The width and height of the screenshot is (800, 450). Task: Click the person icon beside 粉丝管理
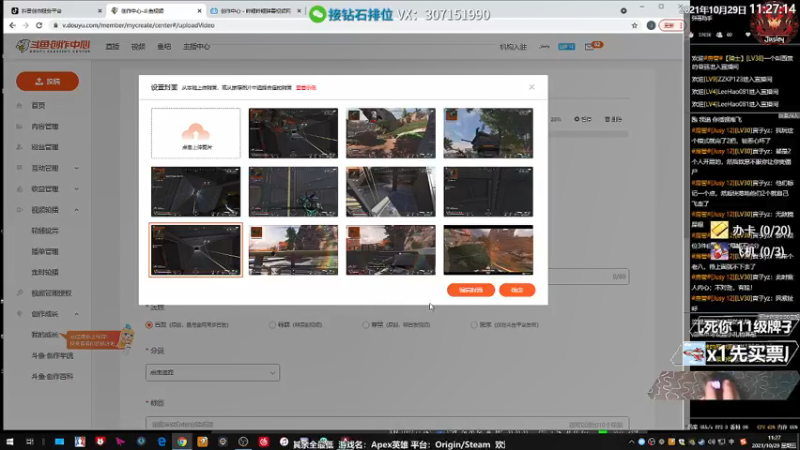tap(19, 147)
